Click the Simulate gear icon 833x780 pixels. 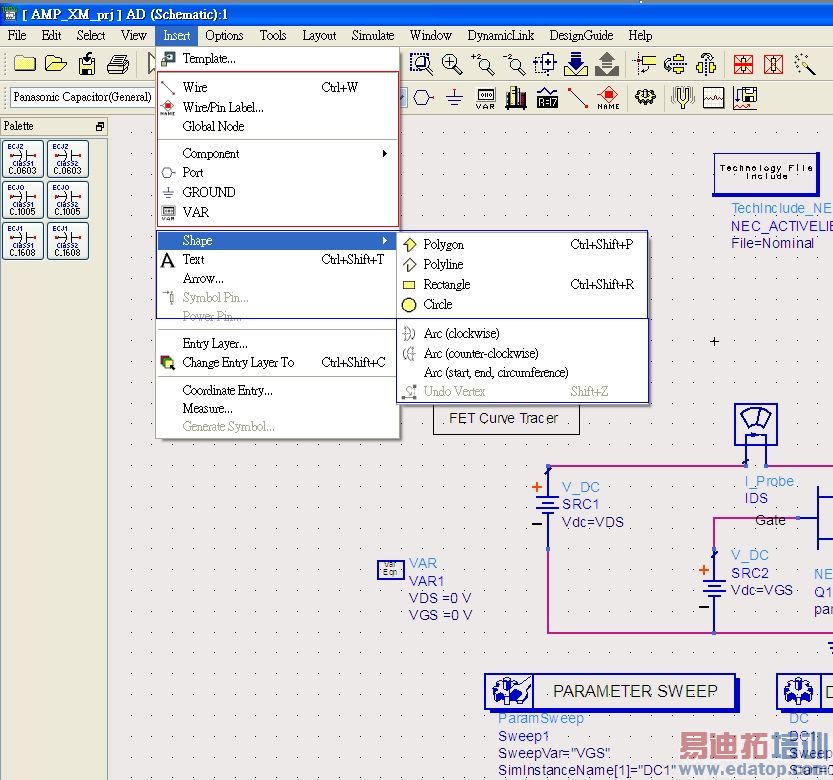[x=645, y=98]
